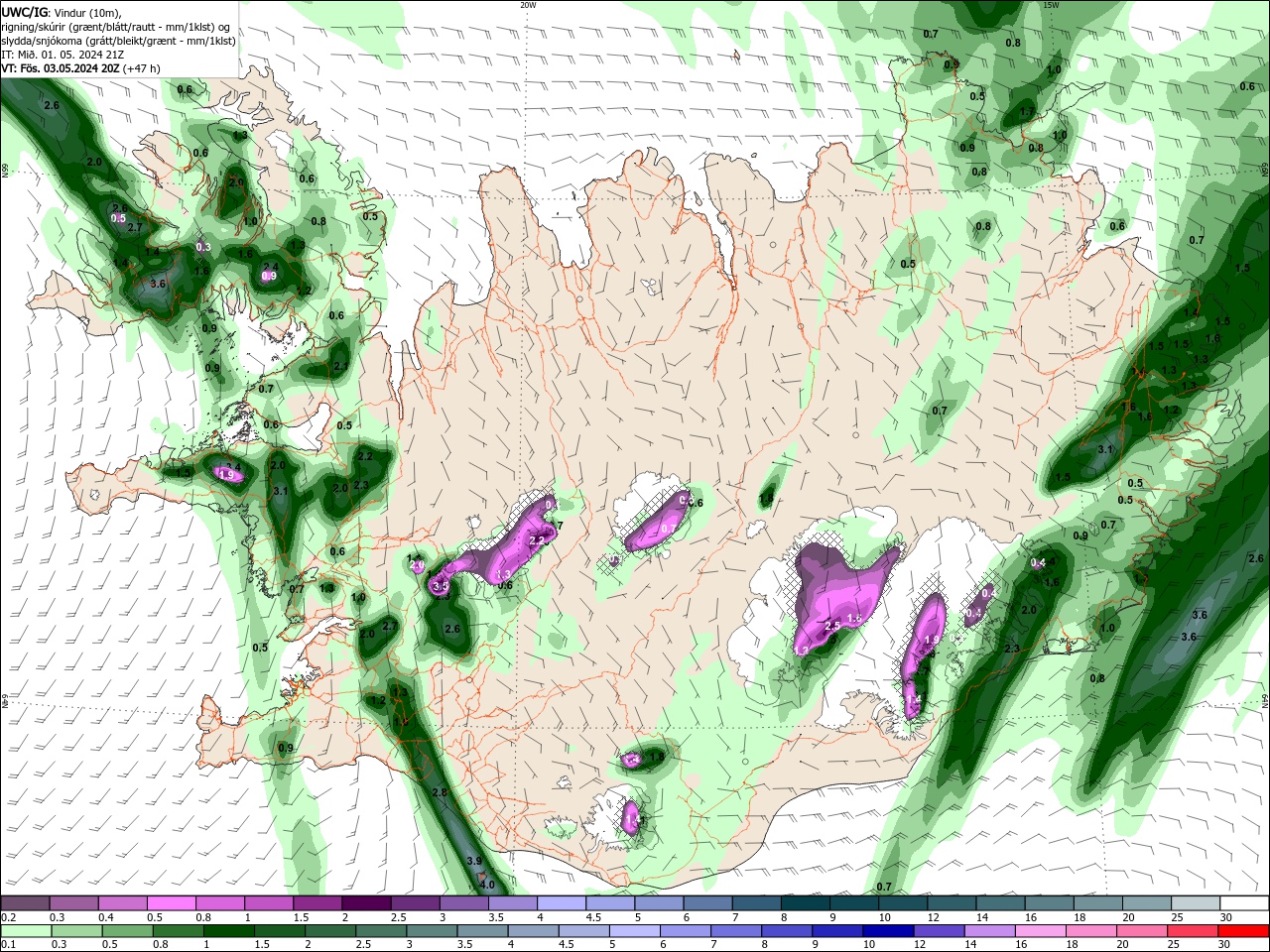The image size is (1270, 952).
Task: Select the slate blue 6 snow-scale swatch
Action: click(x=707, y=903)
